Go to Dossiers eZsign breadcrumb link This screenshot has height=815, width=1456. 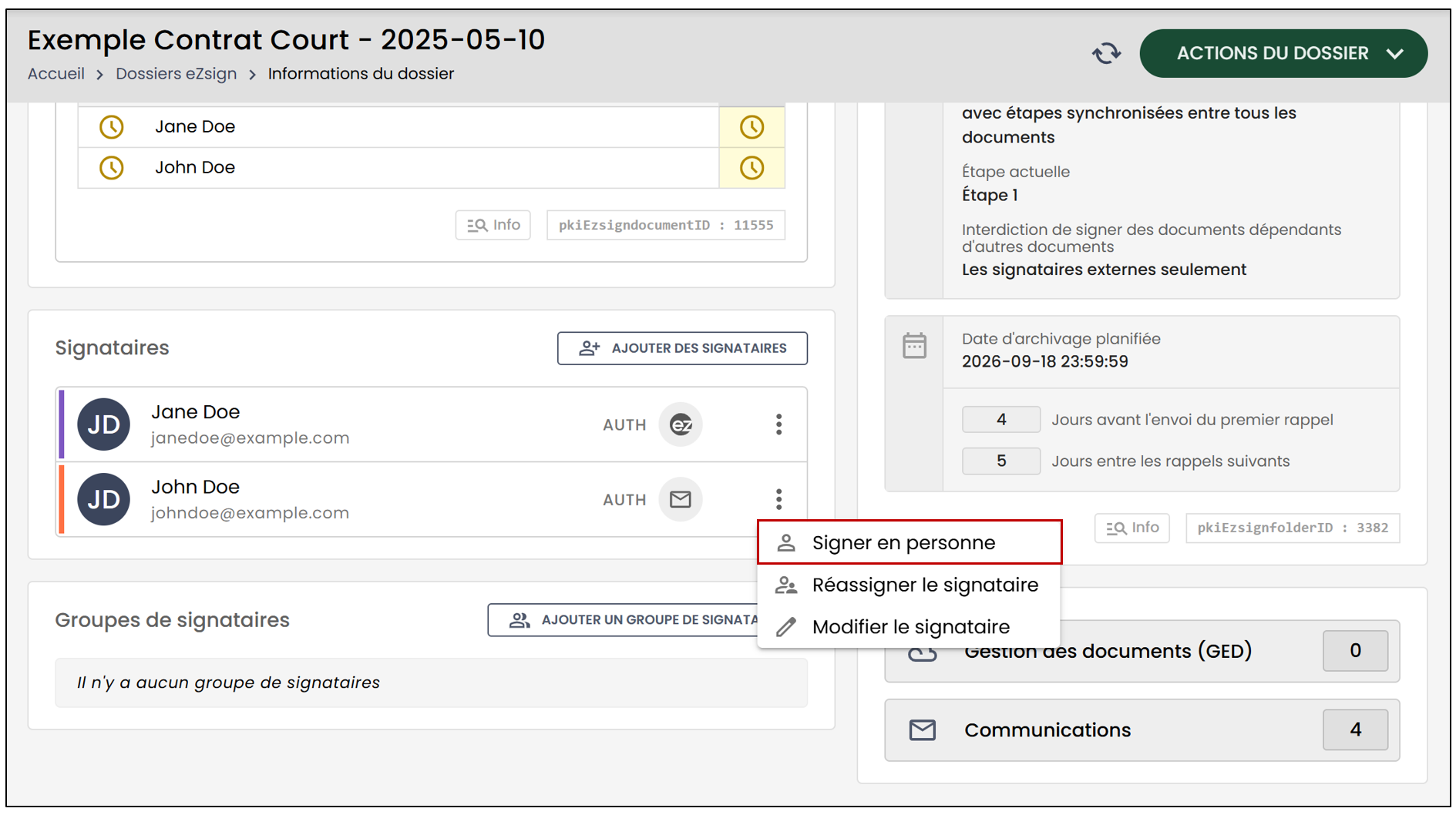point(176,74)
